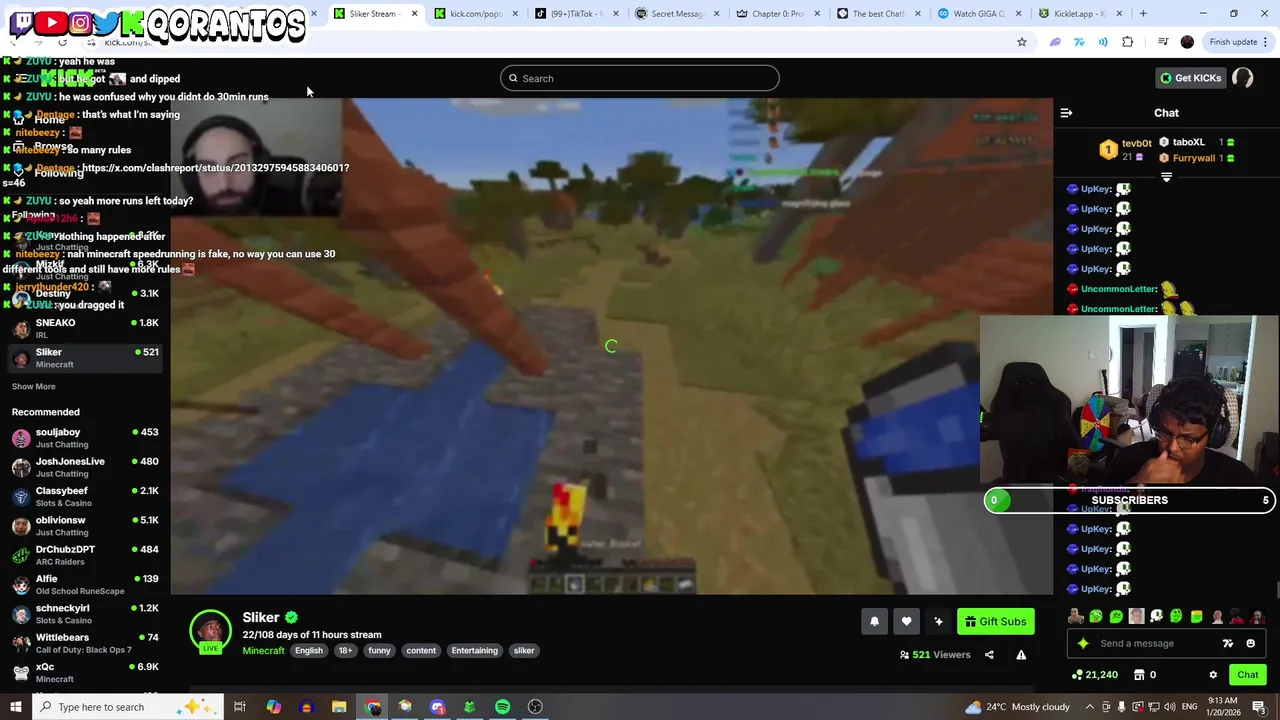Select the Entertaining tag
The image size is (1280, 720).
[x=474, y=651]
